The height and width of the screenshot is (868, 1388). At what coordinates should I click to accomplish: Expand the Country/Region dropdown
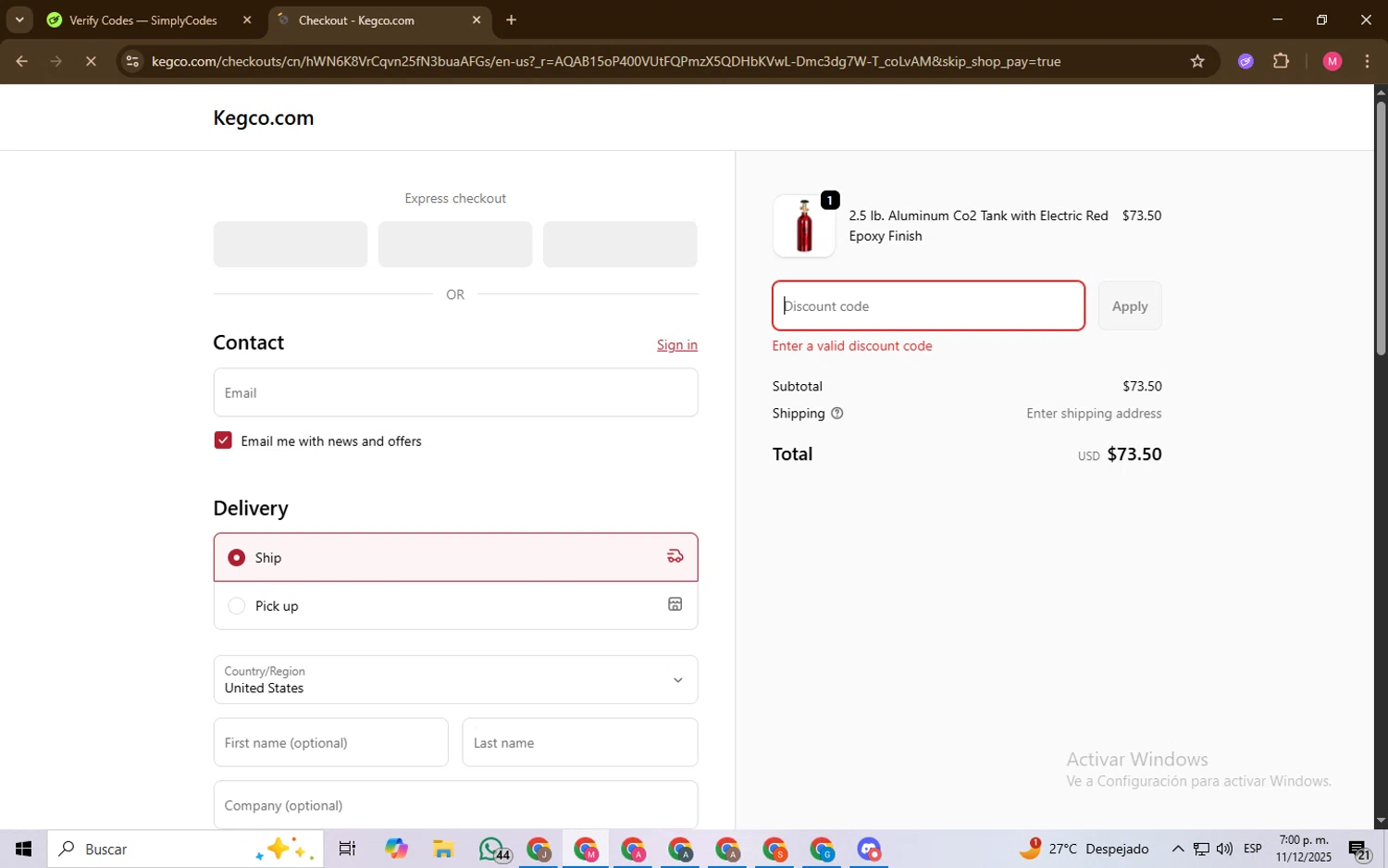pos(455,680)
